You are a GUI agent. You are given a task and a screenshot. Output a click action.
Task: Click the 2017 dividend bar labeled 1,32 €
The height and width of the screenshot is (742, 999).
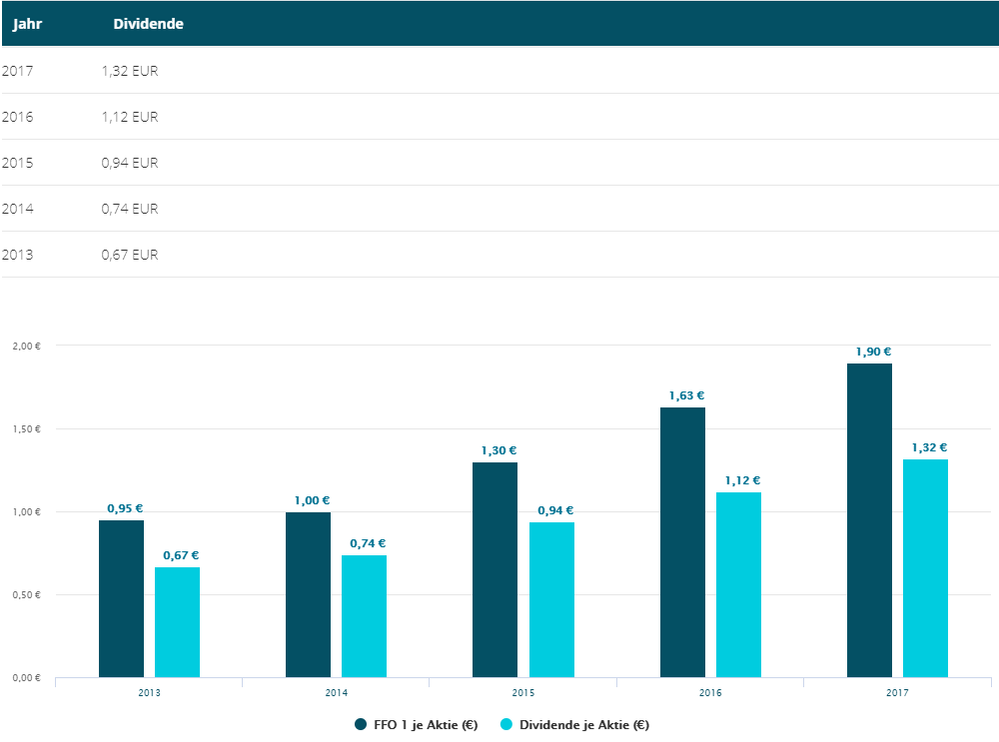coord(925,568)
